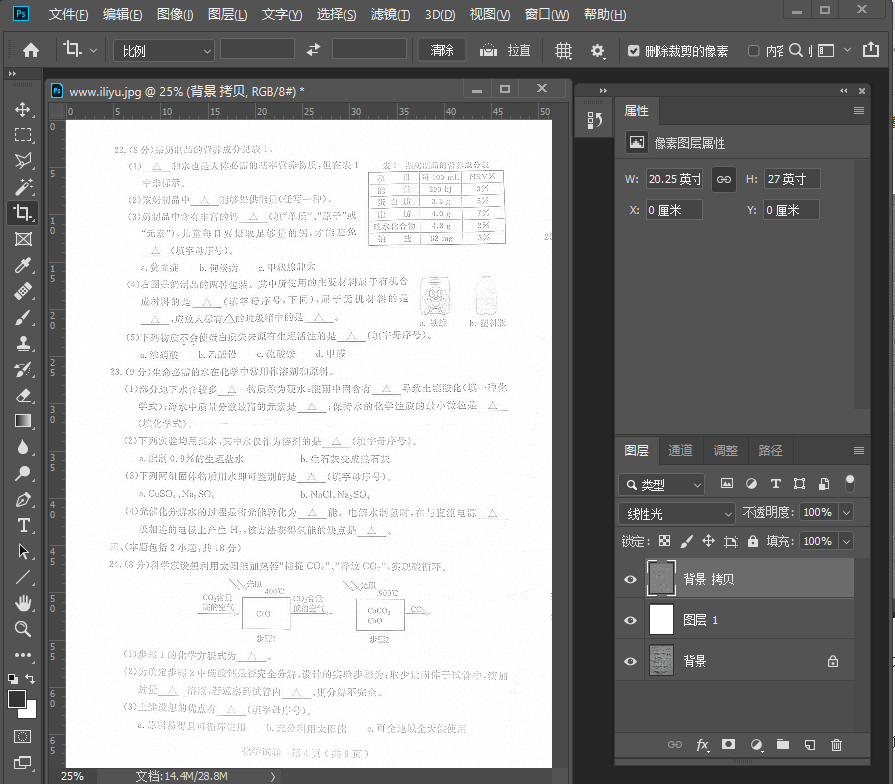Switch to the 通道 tab
This screenshot has width=895, height=784.
(680, 451)
